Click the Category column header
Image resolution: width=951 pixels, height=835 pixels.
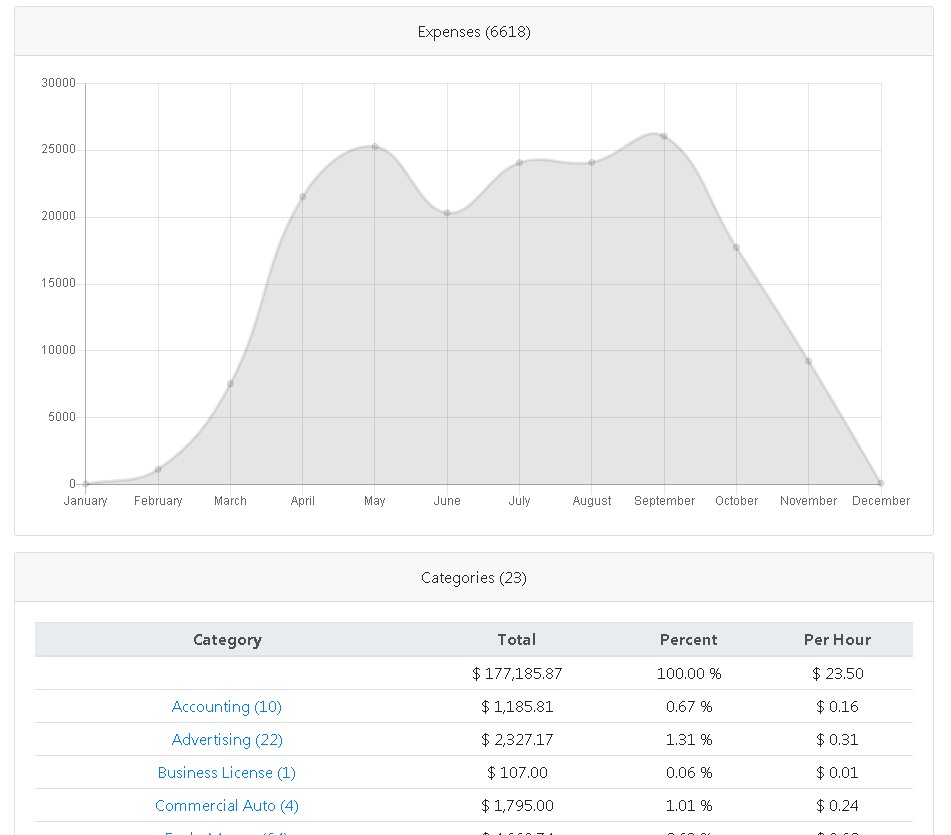227,640
